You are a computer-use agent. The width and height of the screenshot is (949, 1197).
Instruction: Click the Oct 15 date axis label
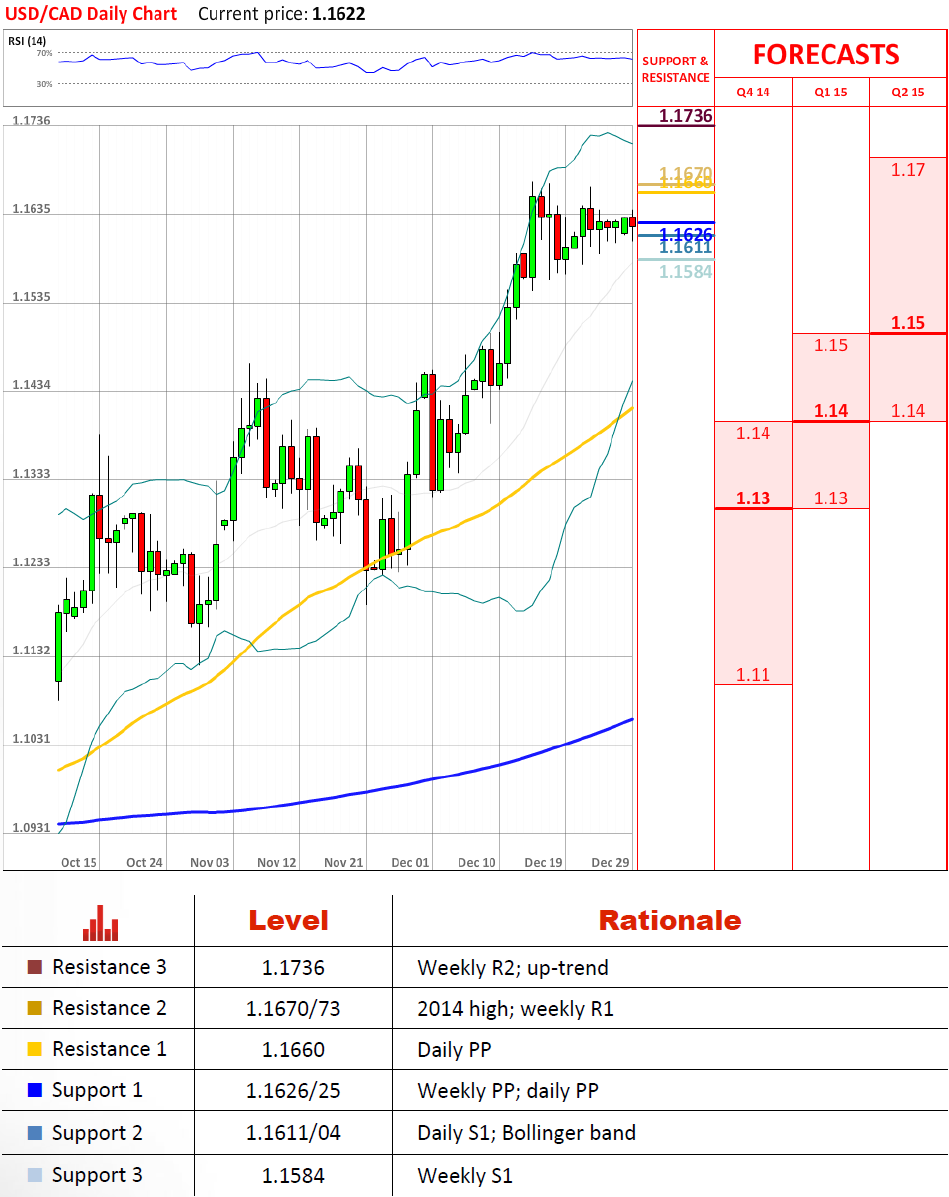[79, 862]
